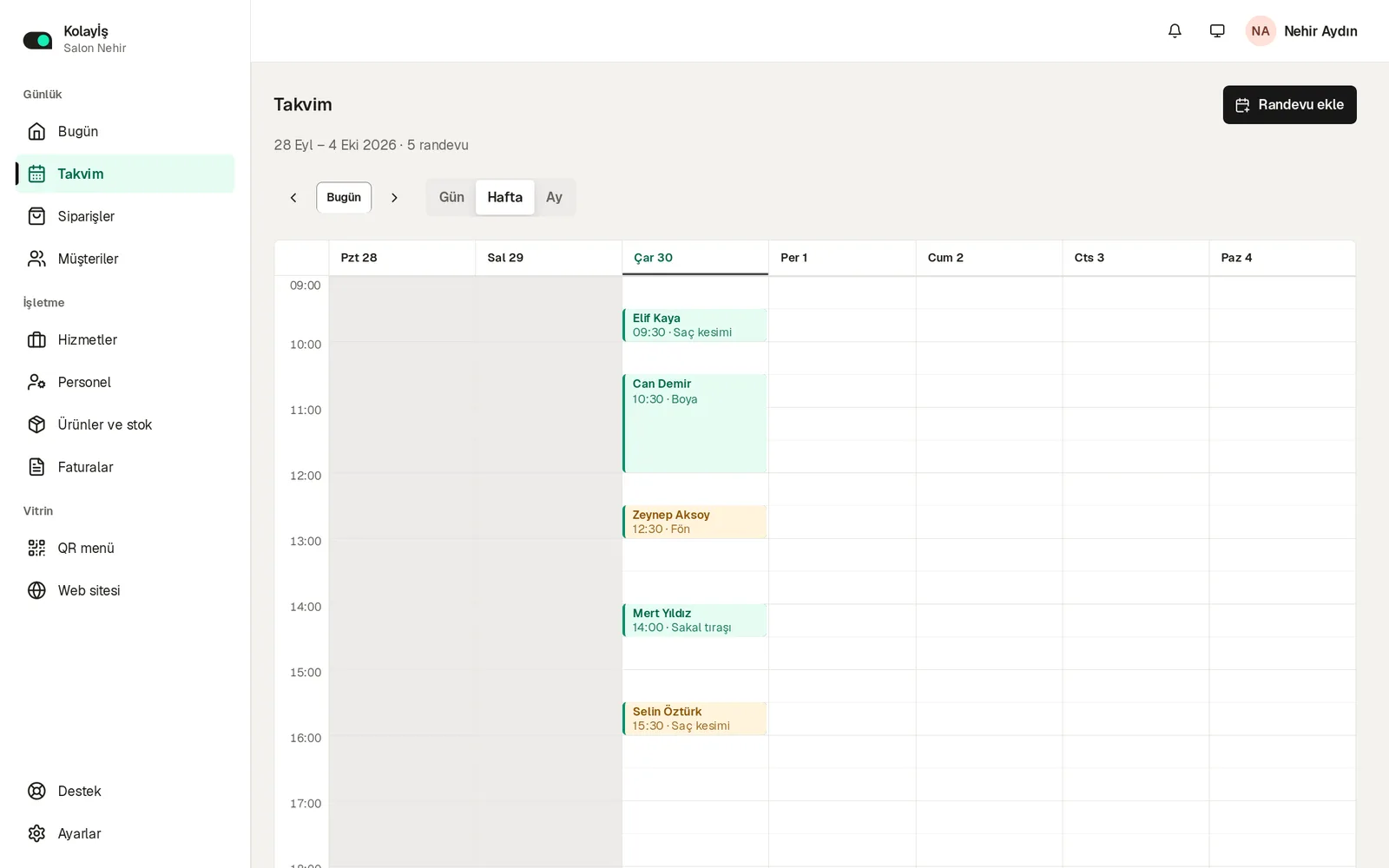Open Can Demir 10:30 Boya appointment

694,424
